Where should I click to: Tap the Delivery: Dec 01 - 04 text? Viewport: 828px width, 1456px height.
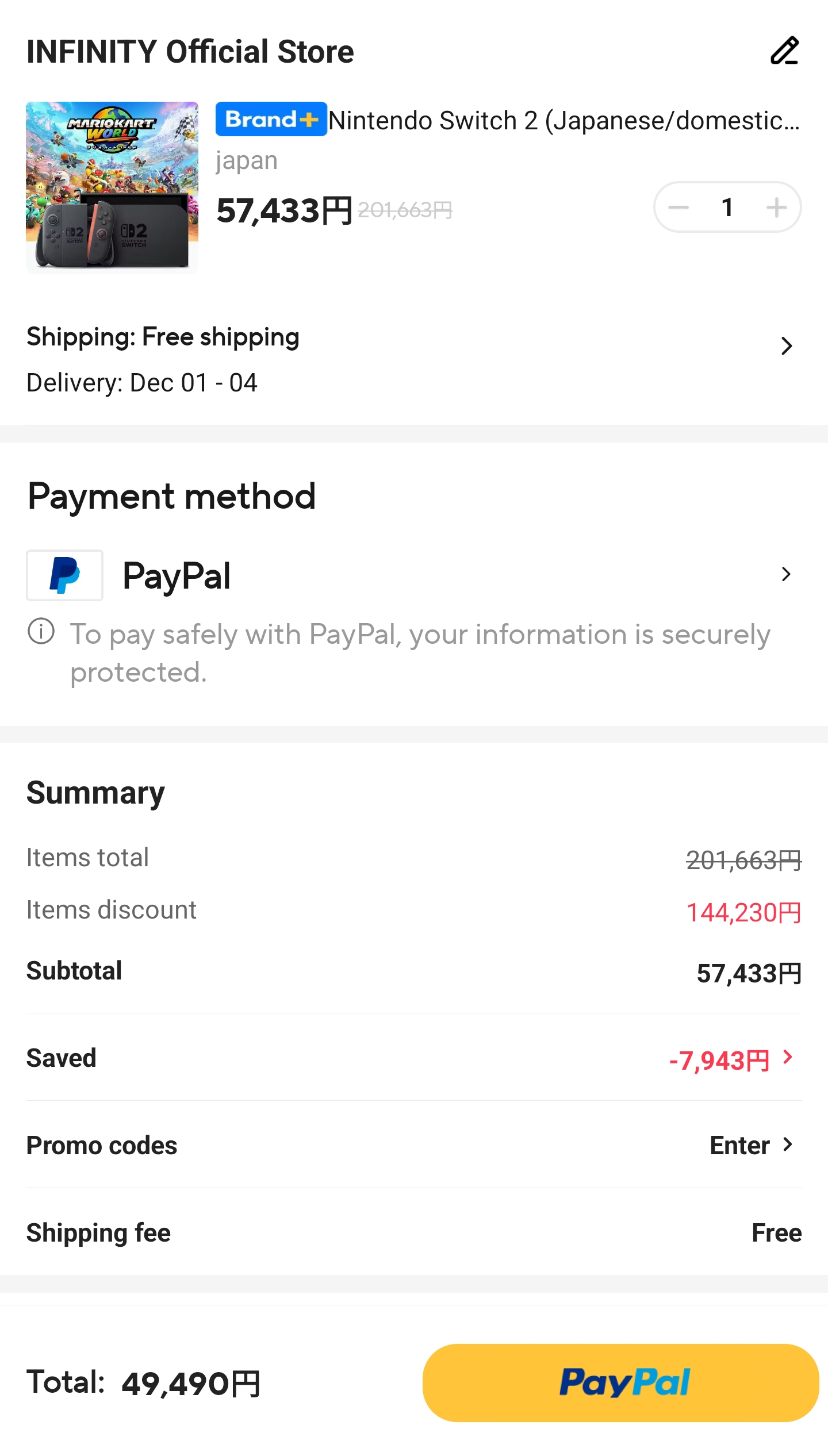(142, 383)
